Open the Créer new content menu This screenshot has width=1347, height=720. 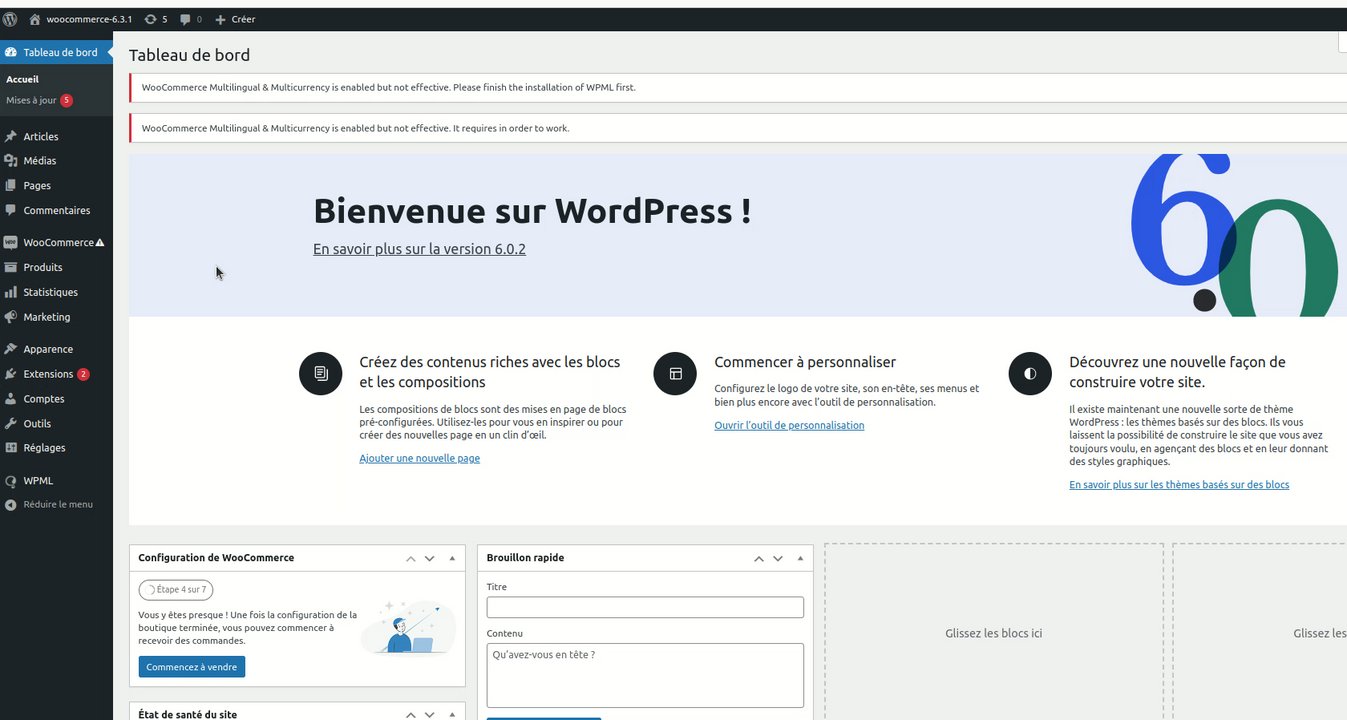point(236,19)
